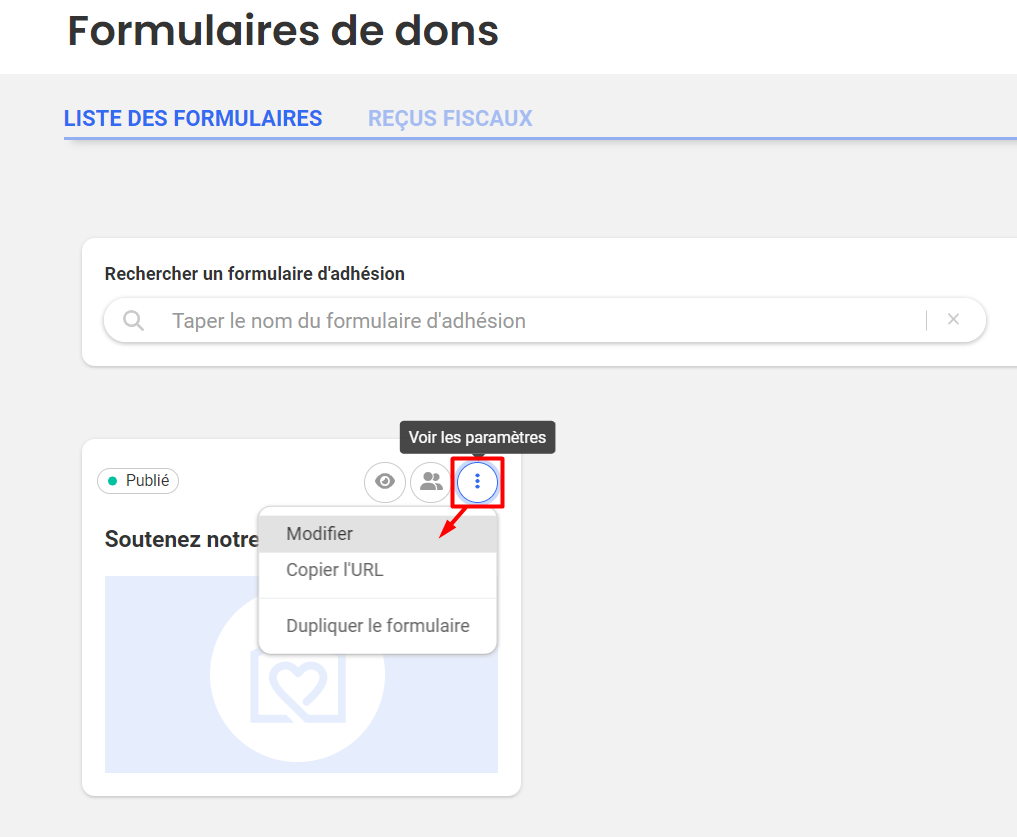
Task: Choose Modifier from the menu
Action: (x=377, y=534)
